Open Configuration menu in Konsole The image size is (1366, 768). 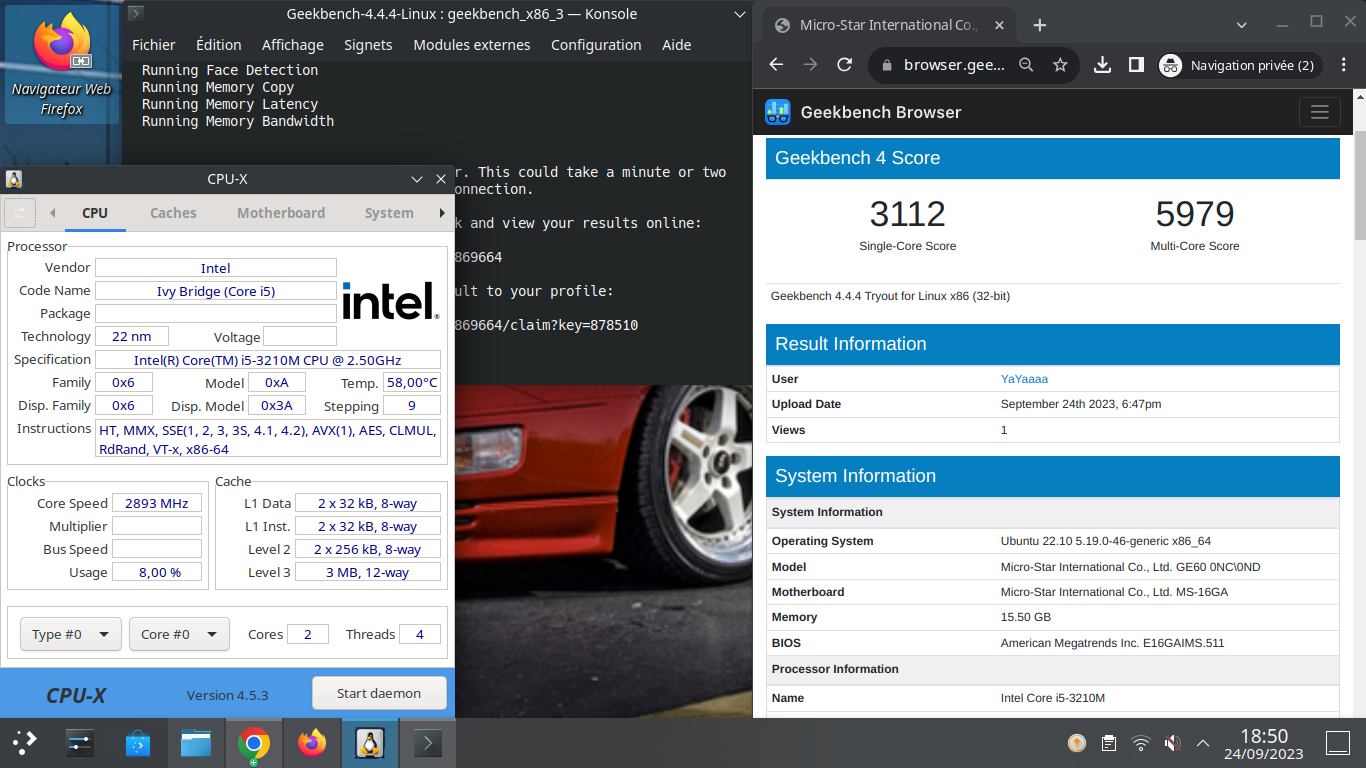coord(596,45)
